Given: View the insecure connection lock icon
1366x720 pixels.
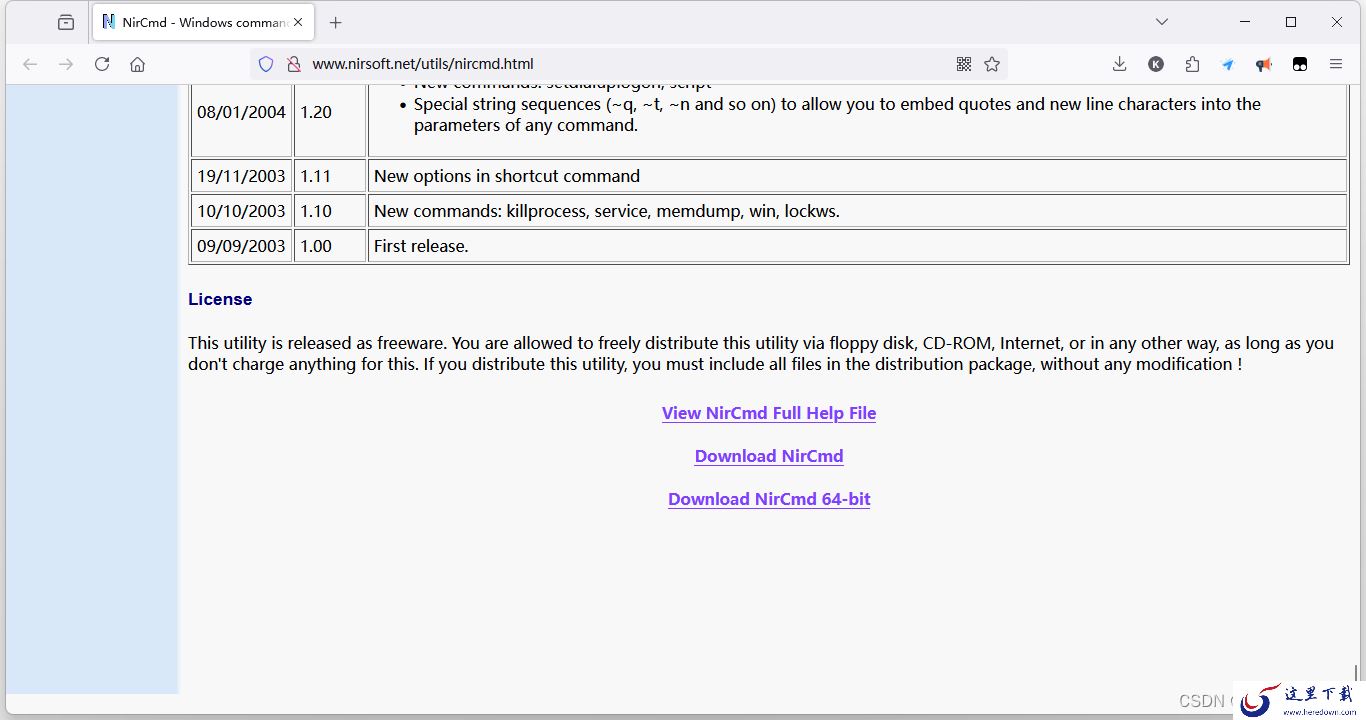Looking at the screenshot, I should coord(294,64).
